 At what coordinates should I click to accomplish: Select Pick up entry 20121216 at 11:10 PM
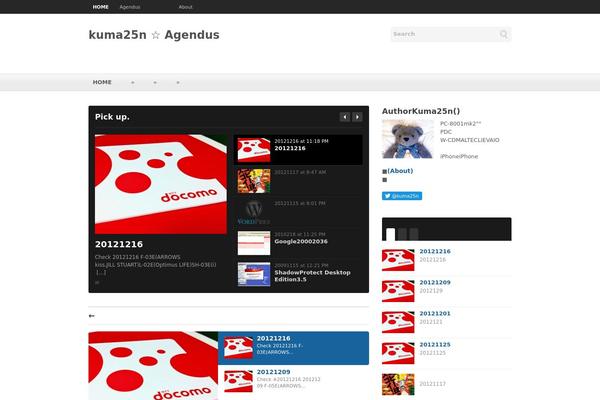[x=298, y=150]
